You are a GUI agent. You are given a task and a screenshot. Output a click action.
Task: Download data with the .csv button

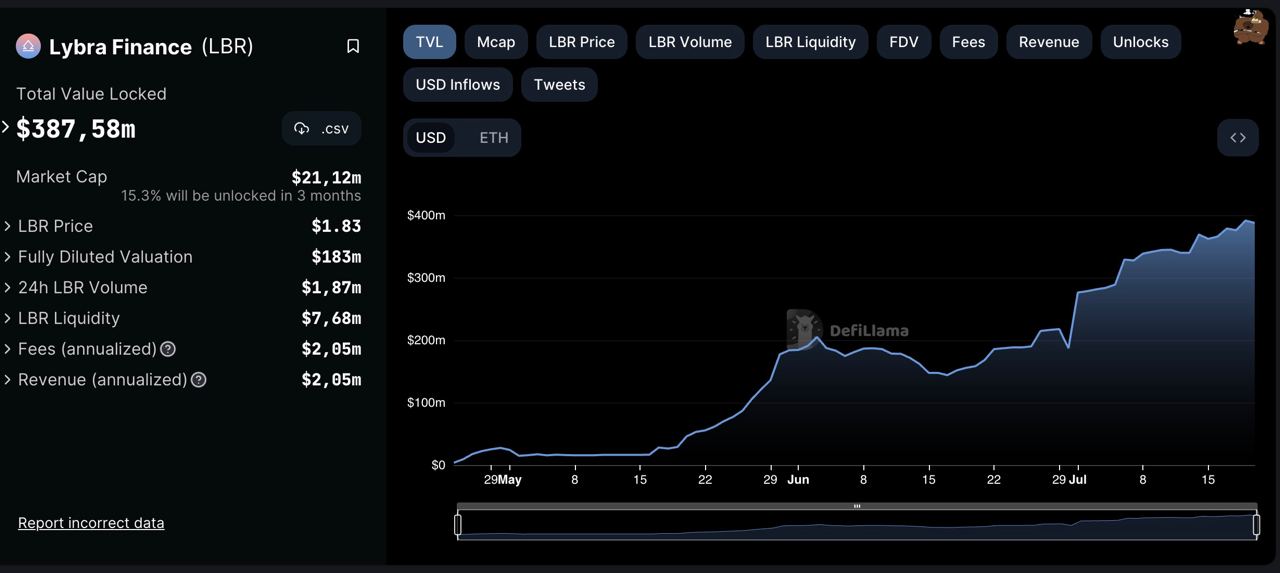pos(322,128)
